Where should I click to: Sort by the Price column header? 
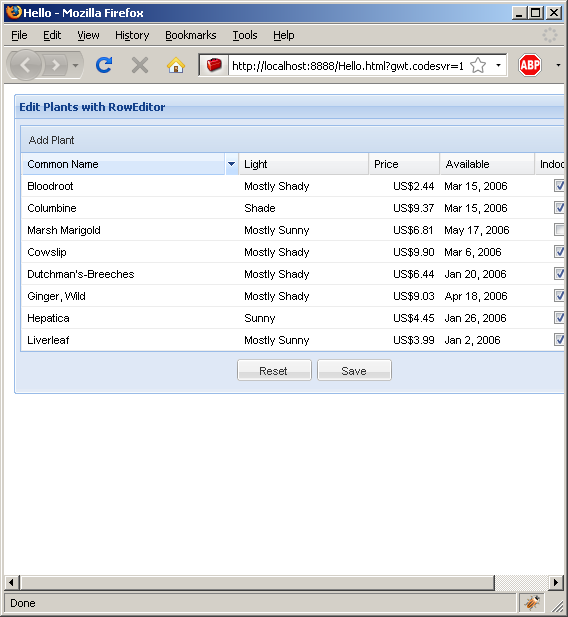click(404, 164)
